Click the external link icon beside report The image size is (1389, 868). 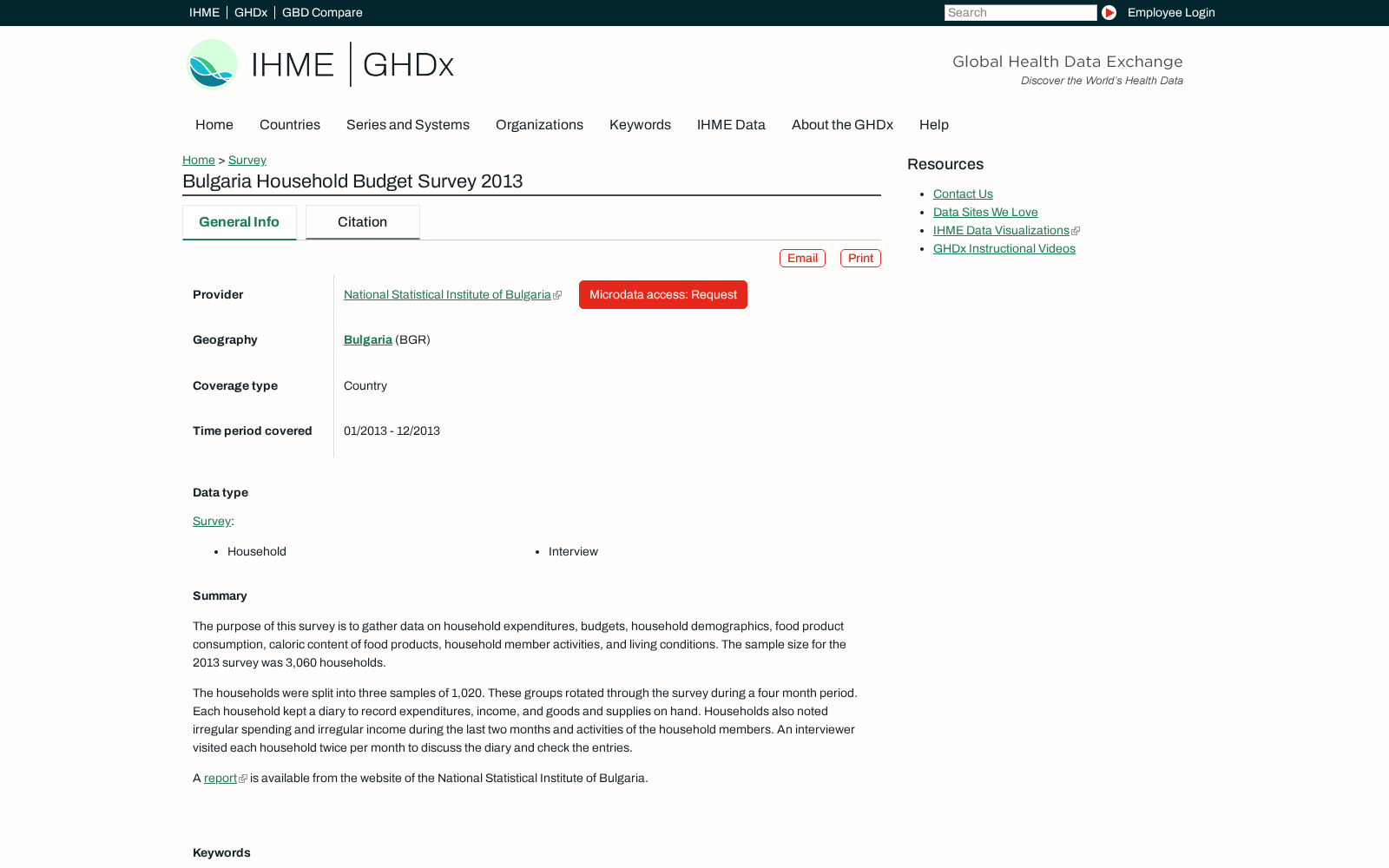(243, 779)
